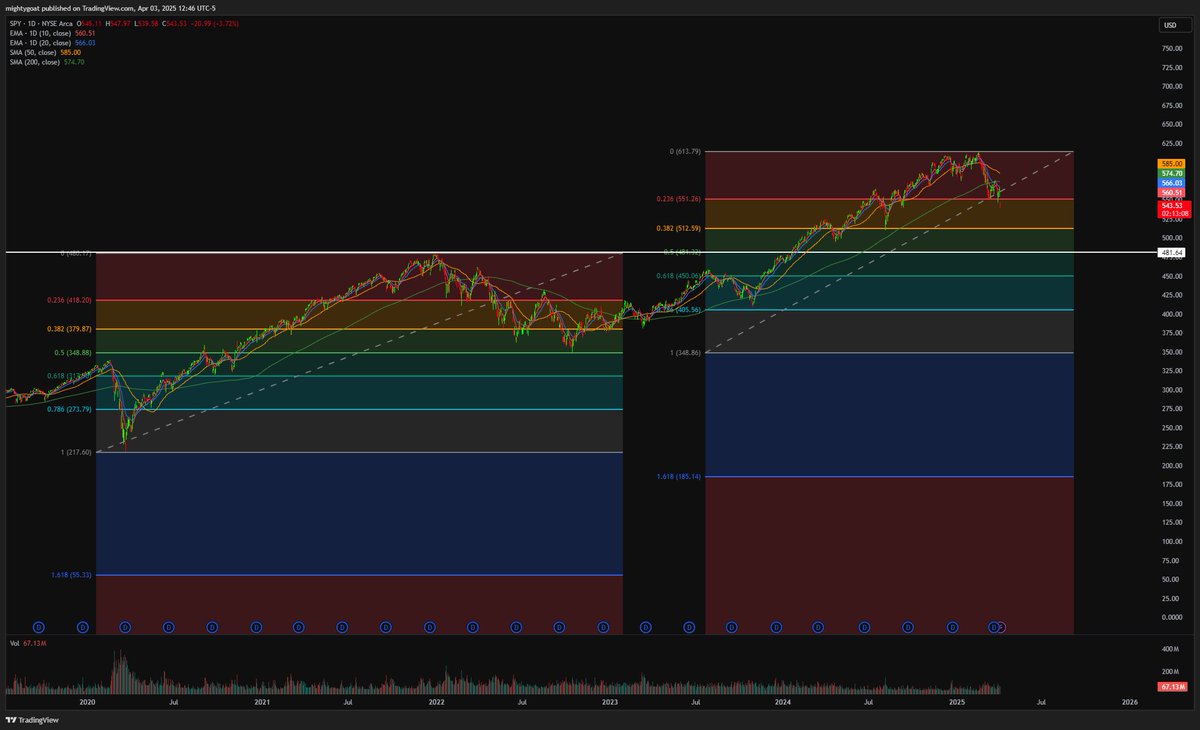This screenshot has height=730, width=1200.
Task: Select the 1 (217.60) Fibonacci label
Action: [x=76, y=452]
